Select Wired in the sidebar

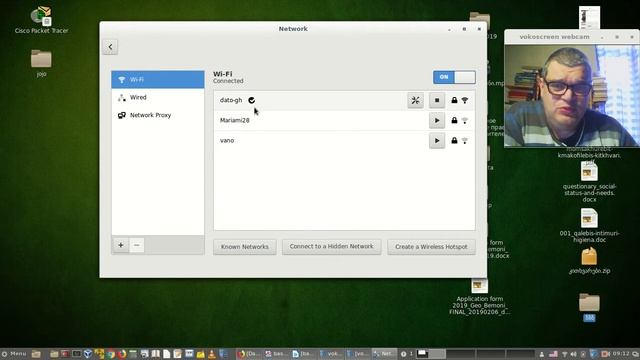(x=158, y=98)
